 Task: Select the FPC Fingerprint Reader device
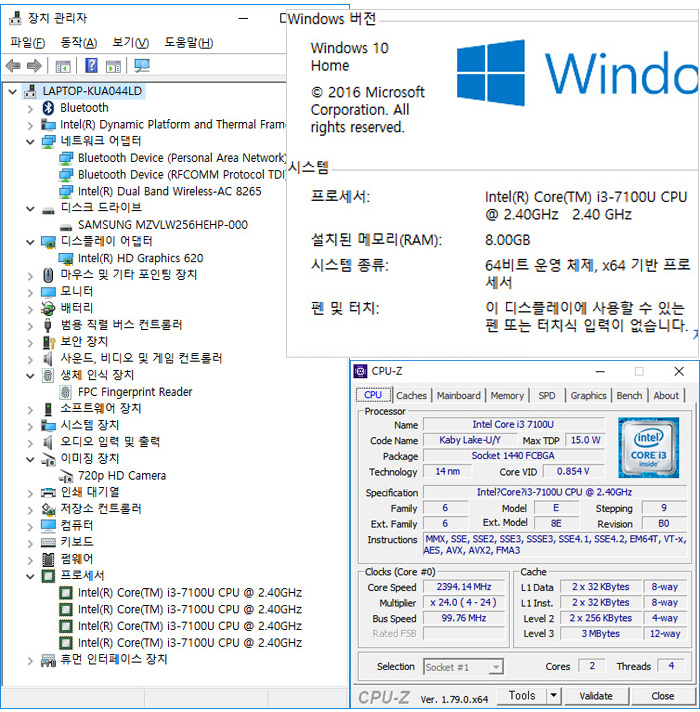click(134, 392)
